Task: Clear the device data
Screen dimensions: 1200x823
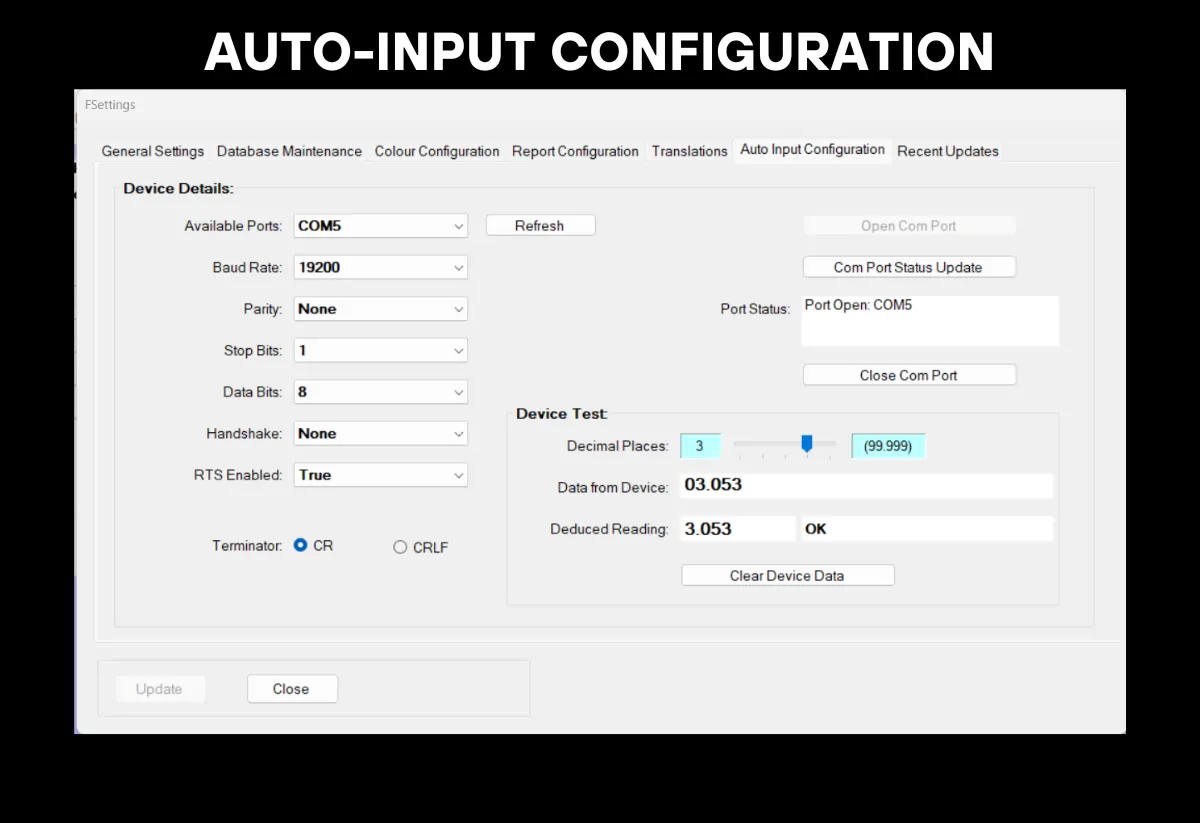Action: click(787, 575)
